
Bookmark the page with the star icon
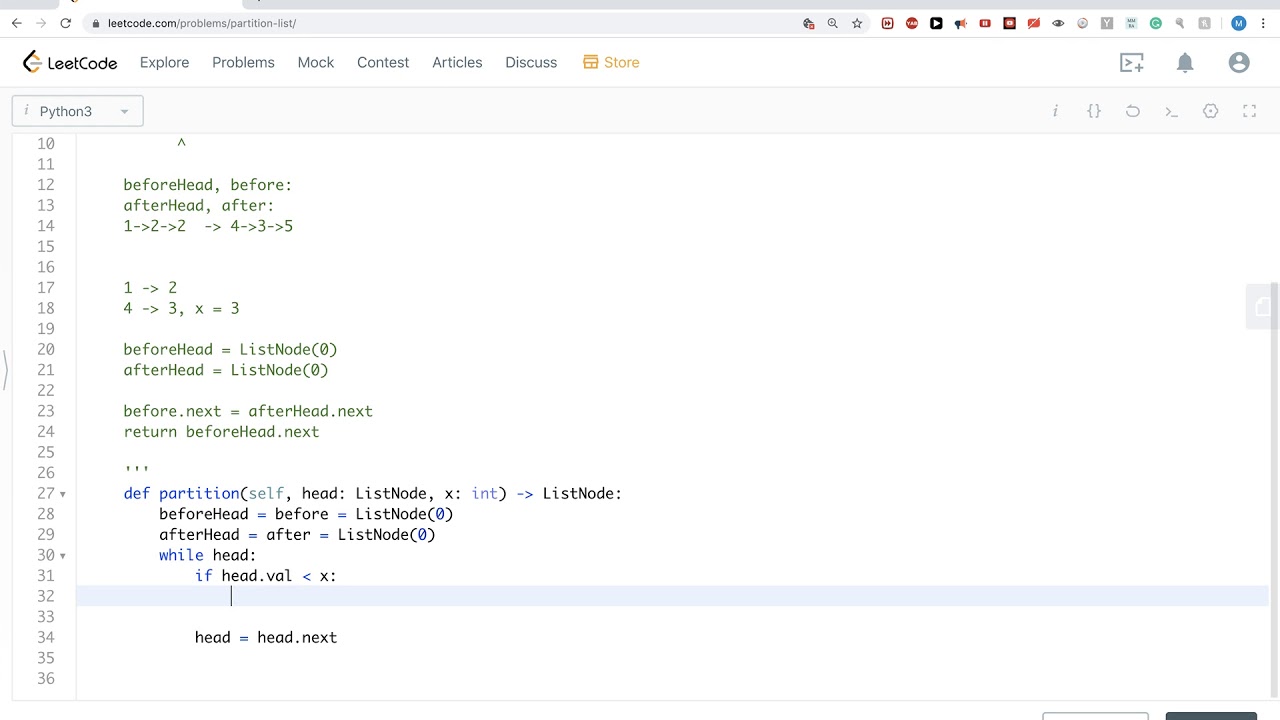click(x=857, y=23)
